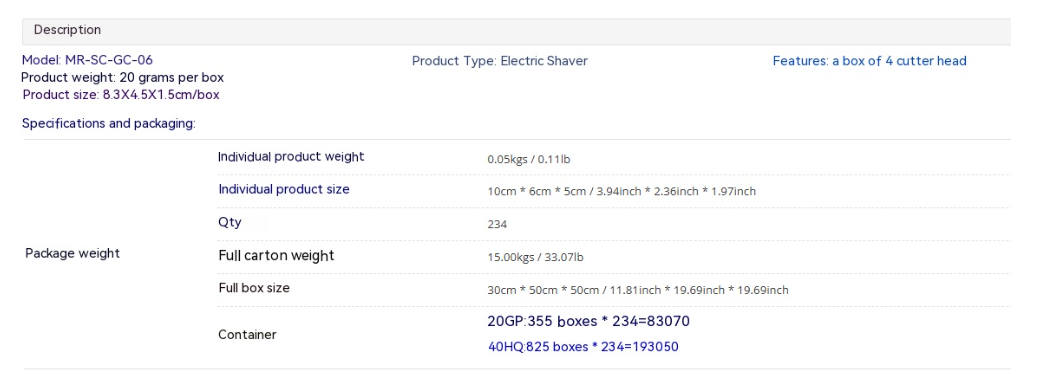This screenshot has width=1042, height=372.
Task: Click the 40HQ:825 boxes container line
Action: click(583, 347)
